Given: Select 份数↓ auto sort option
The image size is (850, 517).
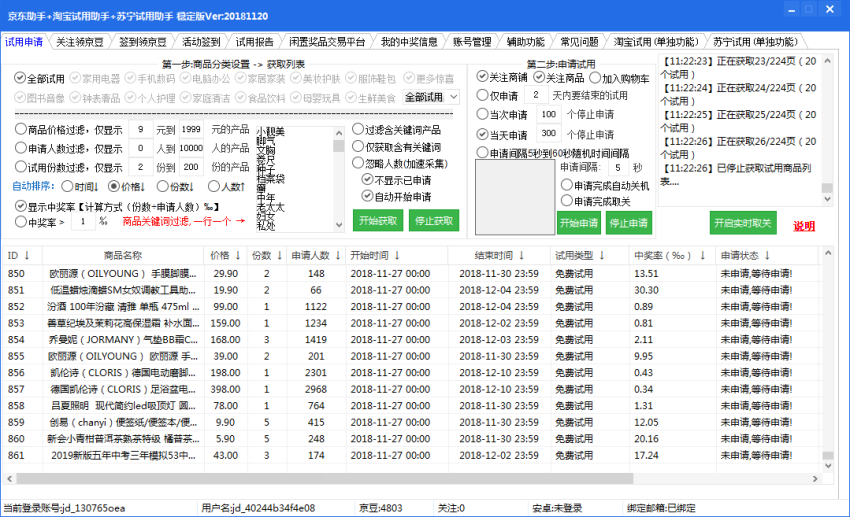Looking at the screenshot, I should [x=163, y=186].
